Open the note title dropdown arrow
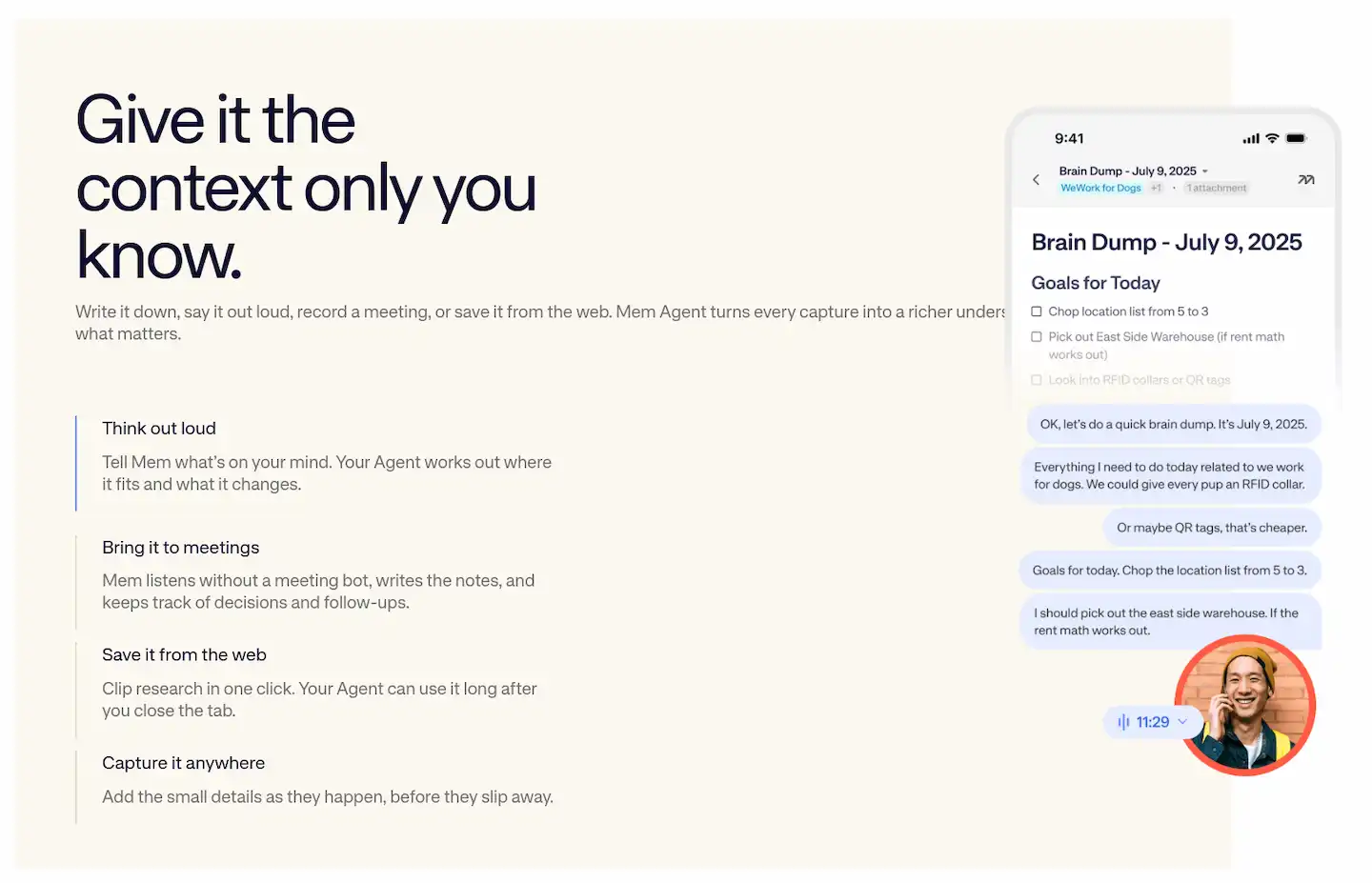The height and width of the screenshot is (883, 1372). (x=1205, y=171)
